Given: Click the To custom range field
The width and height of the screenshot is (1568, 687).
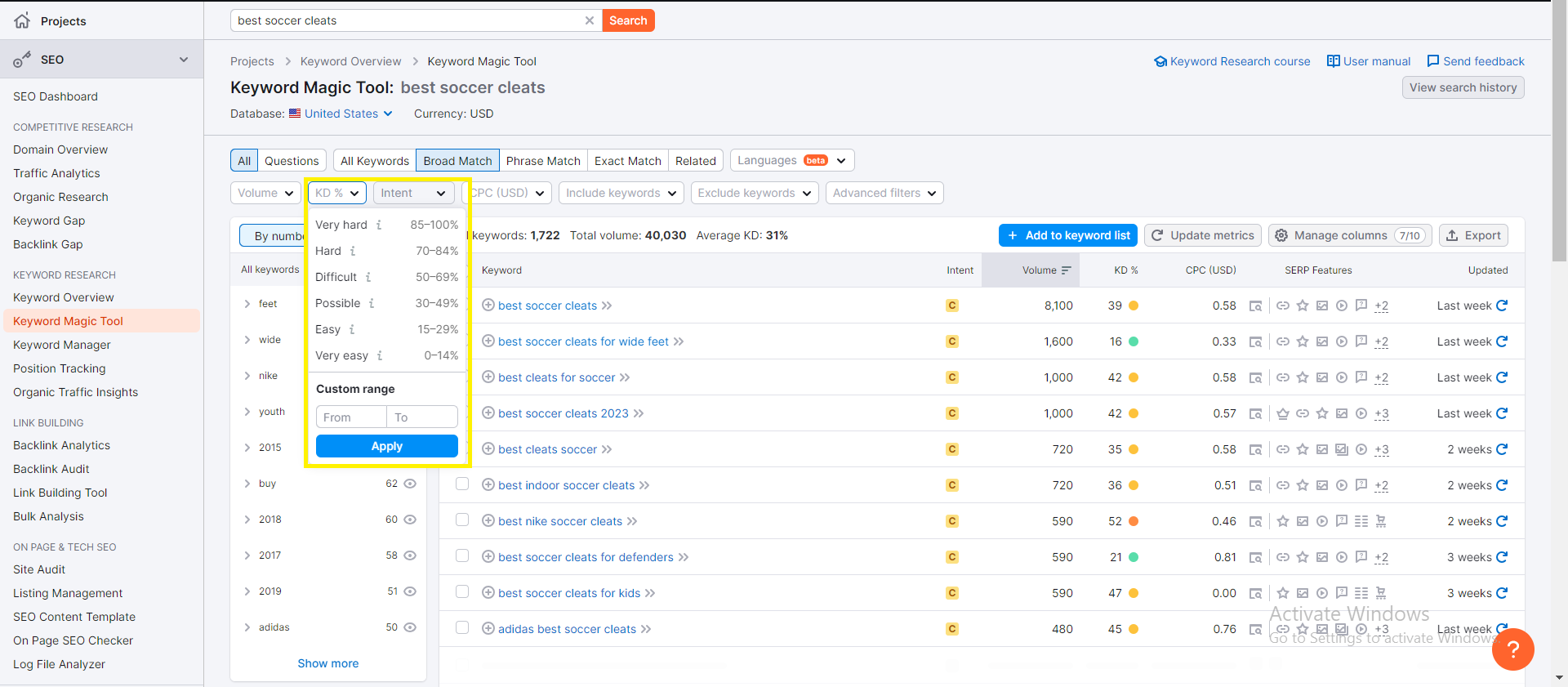Looking at the screenshot, I should point(422,417).
